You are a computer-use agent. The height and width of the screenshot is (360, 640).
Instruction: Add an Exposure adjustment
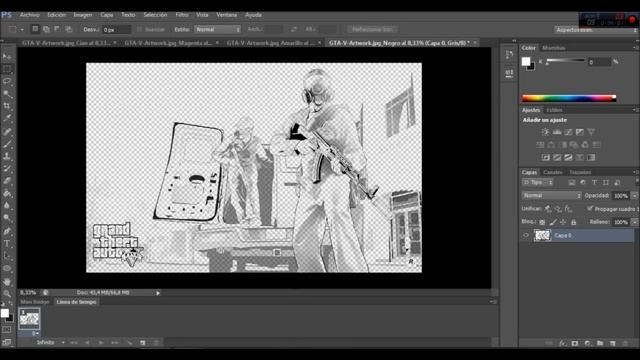(580, 132)
